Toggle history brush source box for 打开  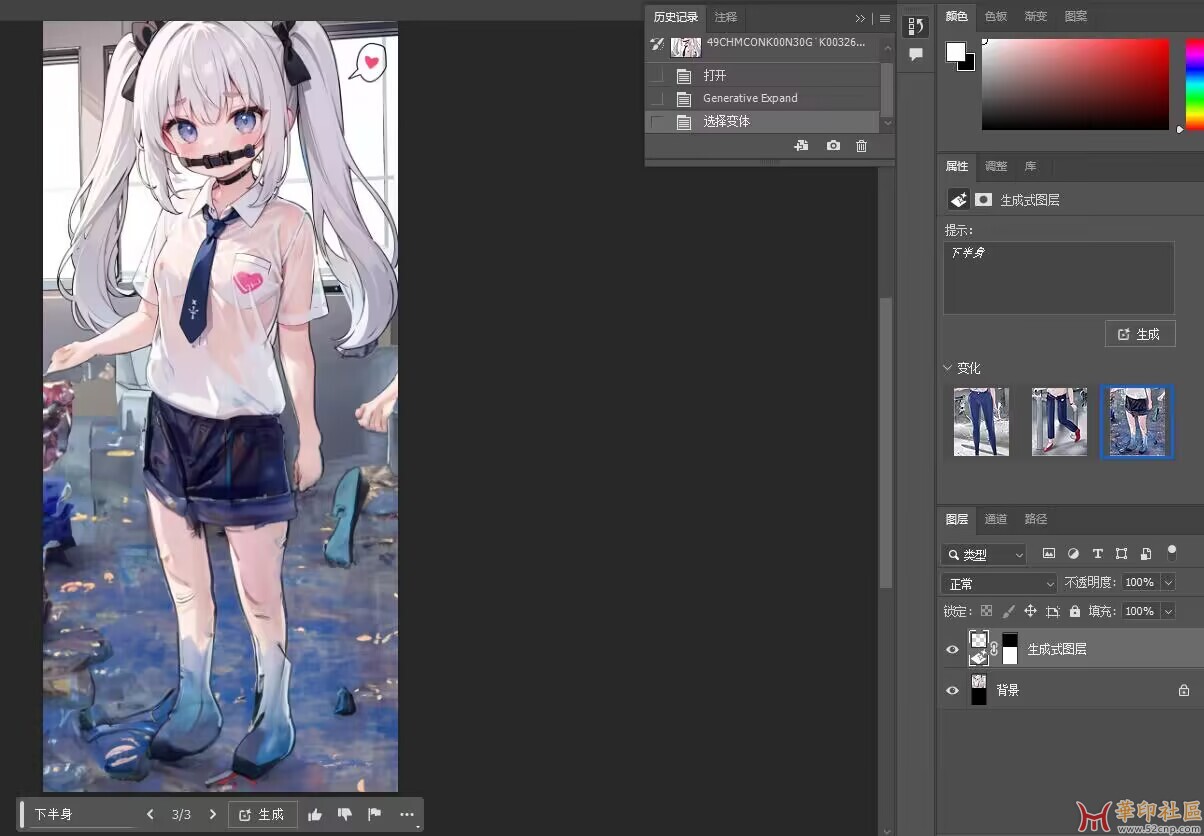point(657,75)
